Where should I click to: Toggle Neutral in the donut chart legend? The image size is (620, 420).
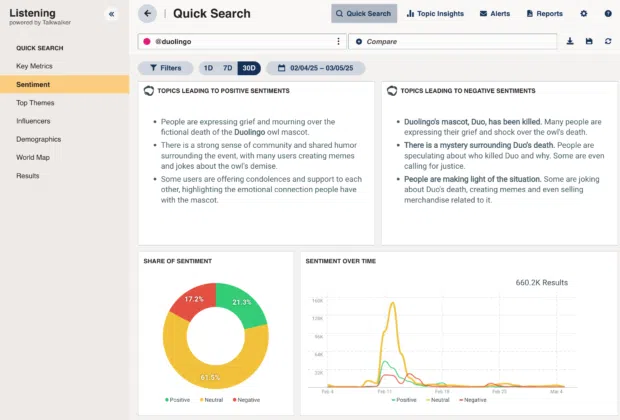[x=212, y=400]
